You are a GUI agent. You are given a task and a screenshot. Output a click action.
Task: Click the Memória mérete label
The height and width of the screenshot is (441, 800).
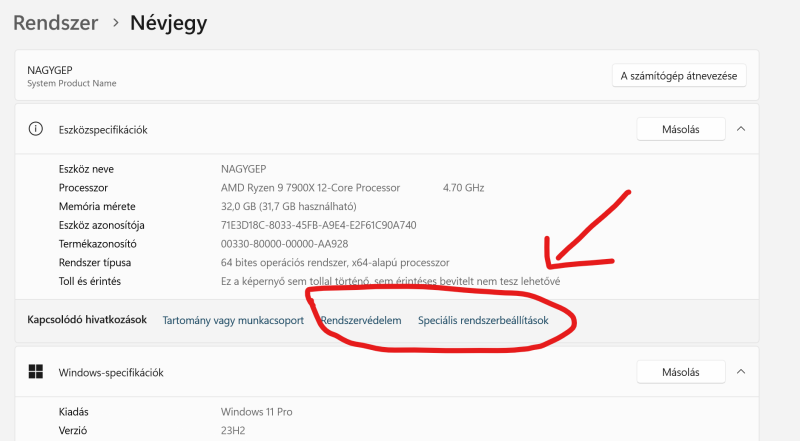(97, 206)
